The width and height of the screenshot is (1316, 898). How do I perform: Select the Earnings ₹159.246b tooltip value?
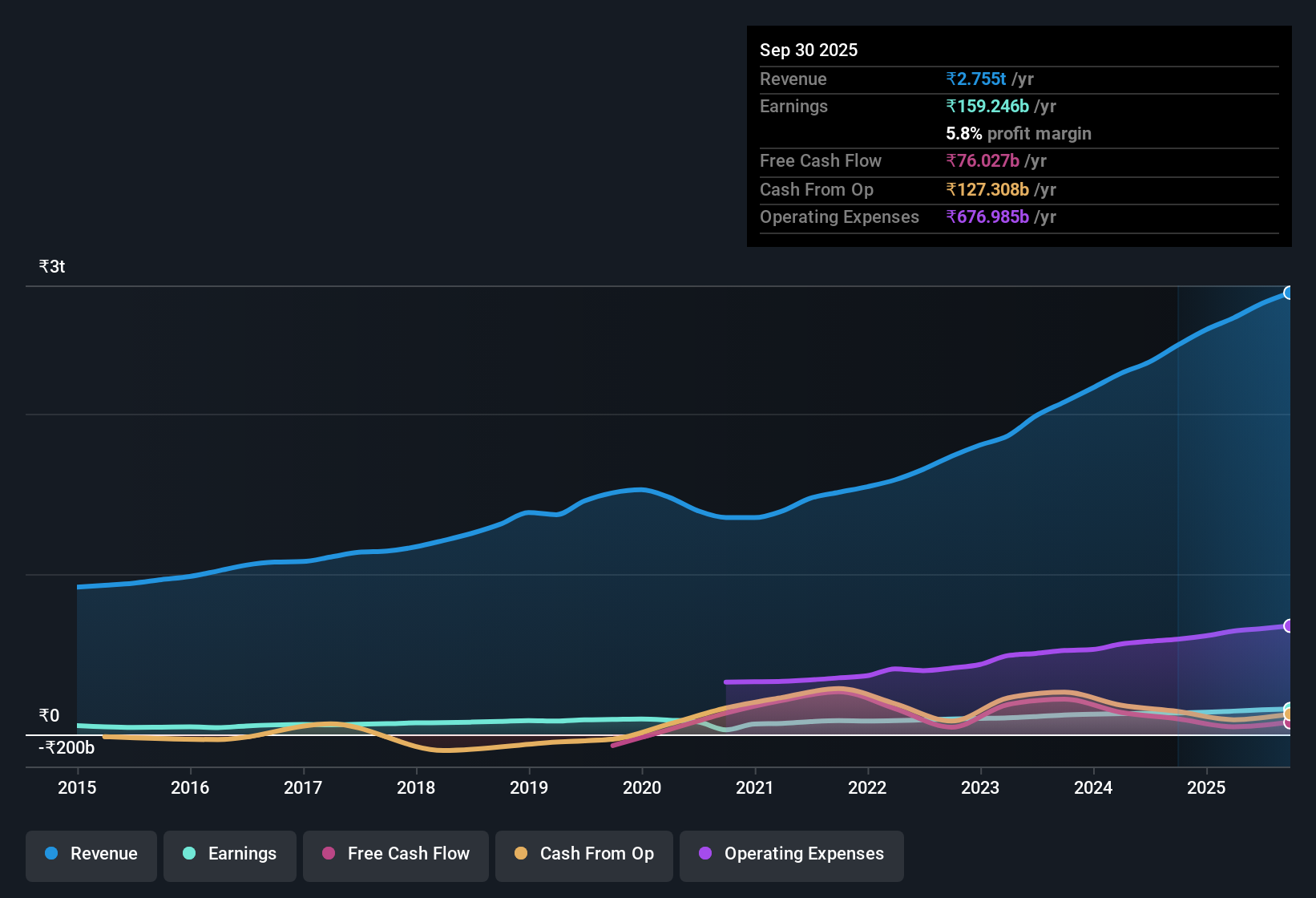(987, 106)
